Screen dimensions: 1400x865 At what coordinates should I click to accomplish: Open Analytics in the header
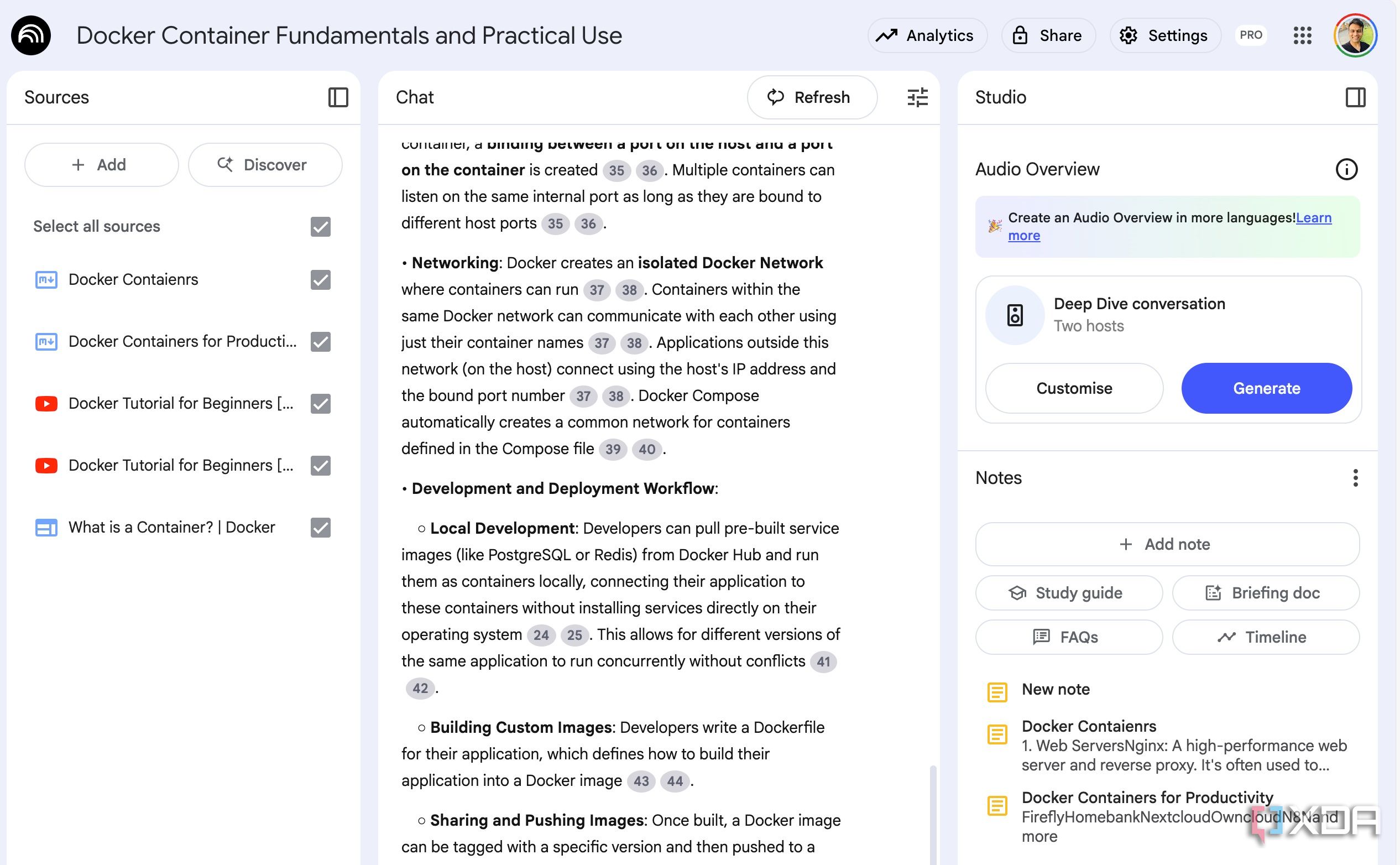click(x=927, y=35)
